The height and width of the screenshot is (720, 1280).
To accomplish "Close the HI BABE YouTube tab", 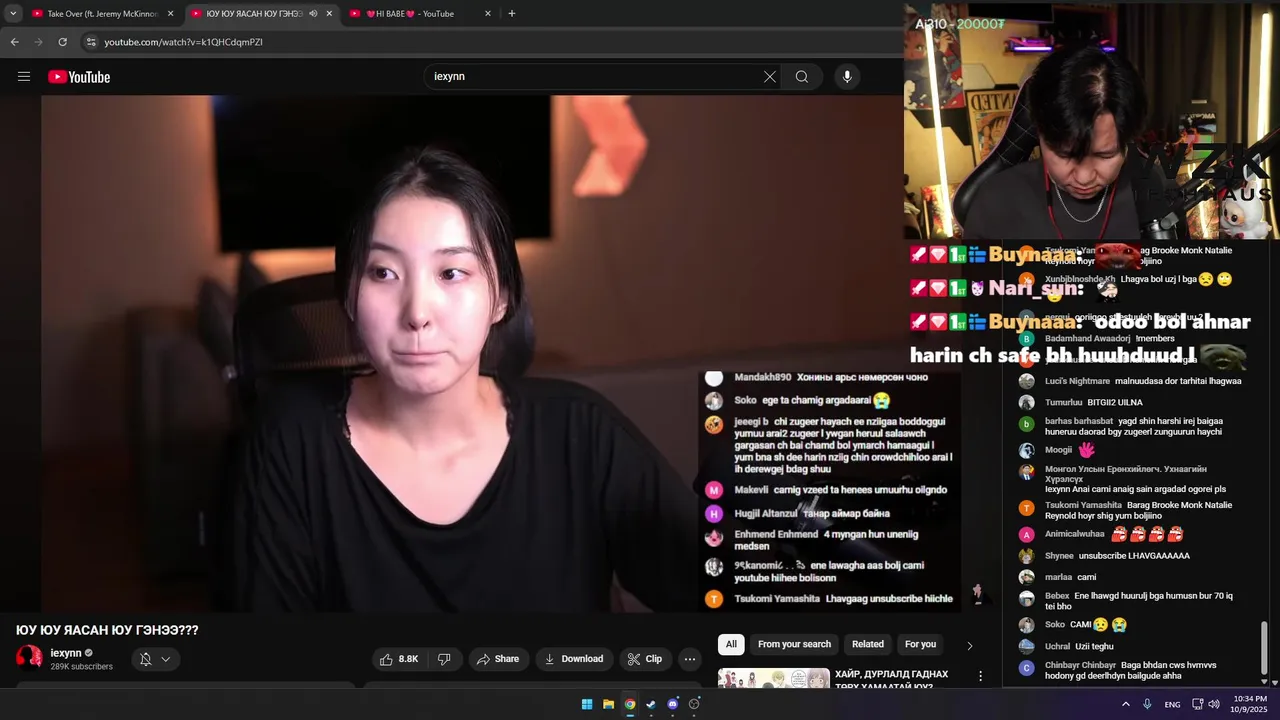I will pos(488,14).
